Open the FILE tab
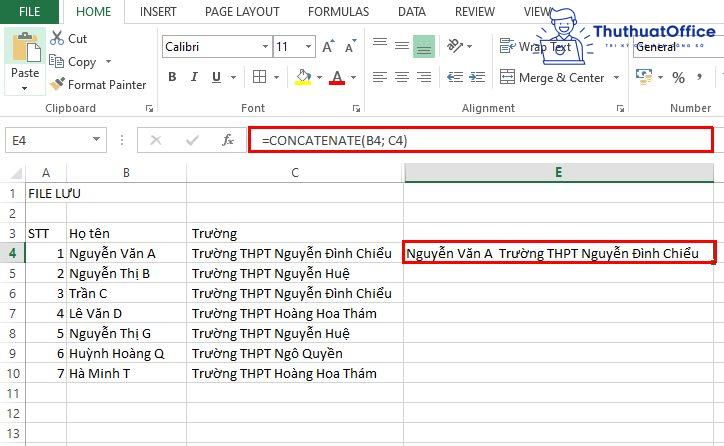This screenshot has height=446, width=724. [29, 12]
